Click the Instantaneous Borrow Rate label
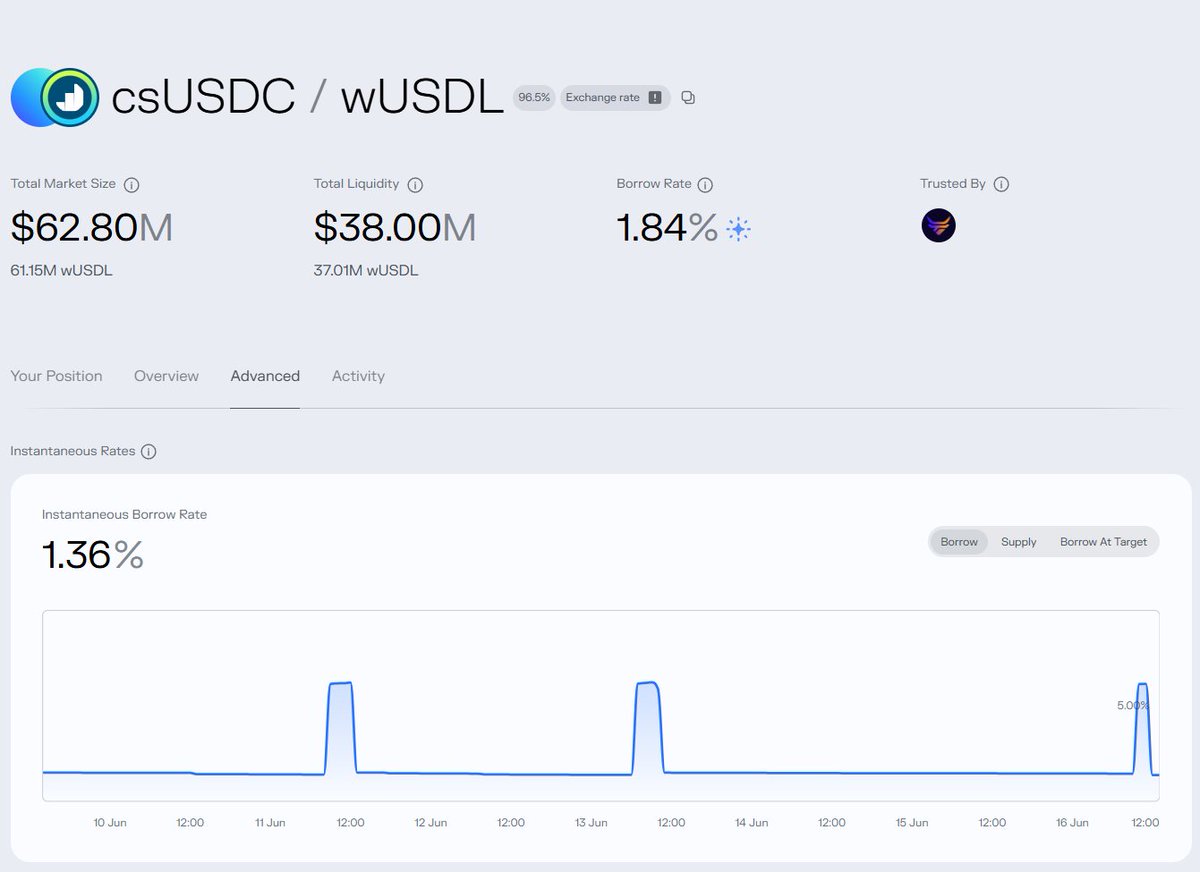The image size is (1200, 872). [x=124, y=514]
